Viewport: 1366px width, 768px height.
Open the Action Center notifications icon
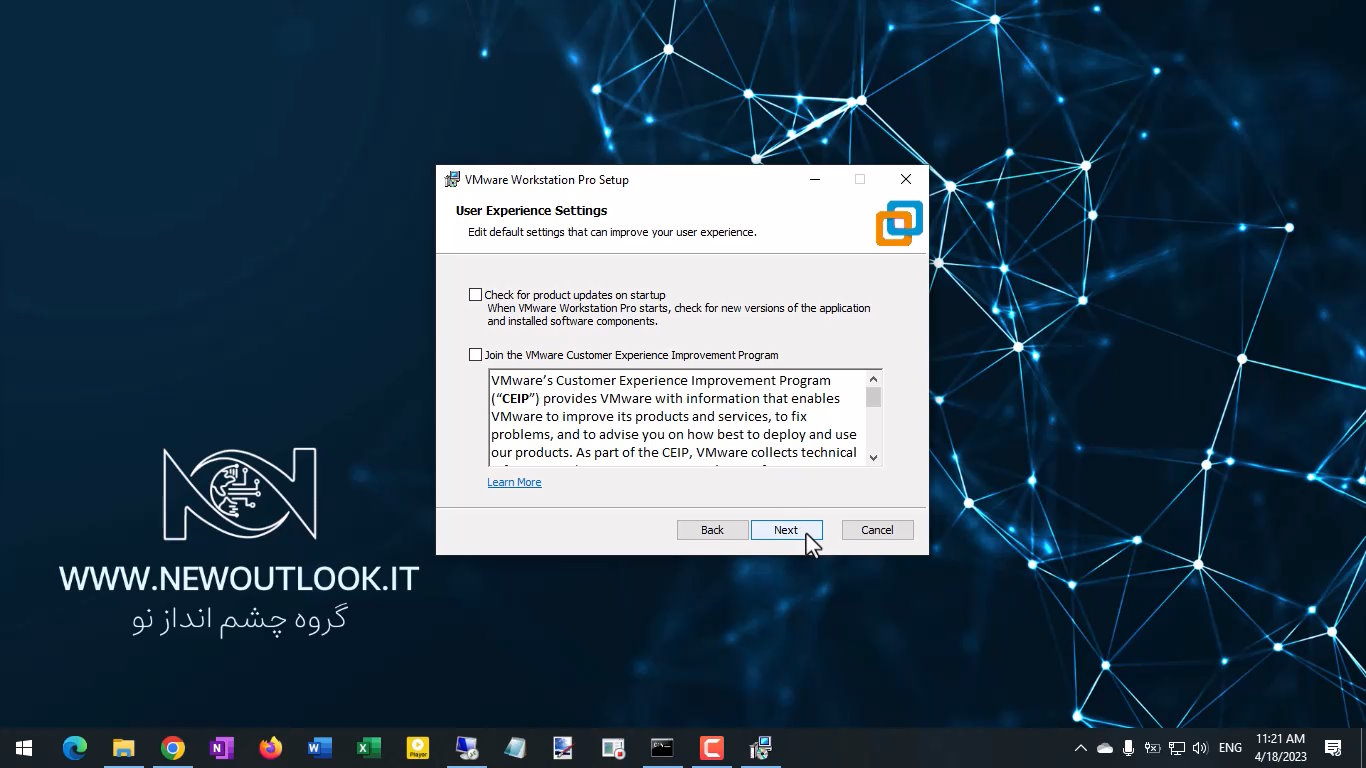[x=1333, y=748]
